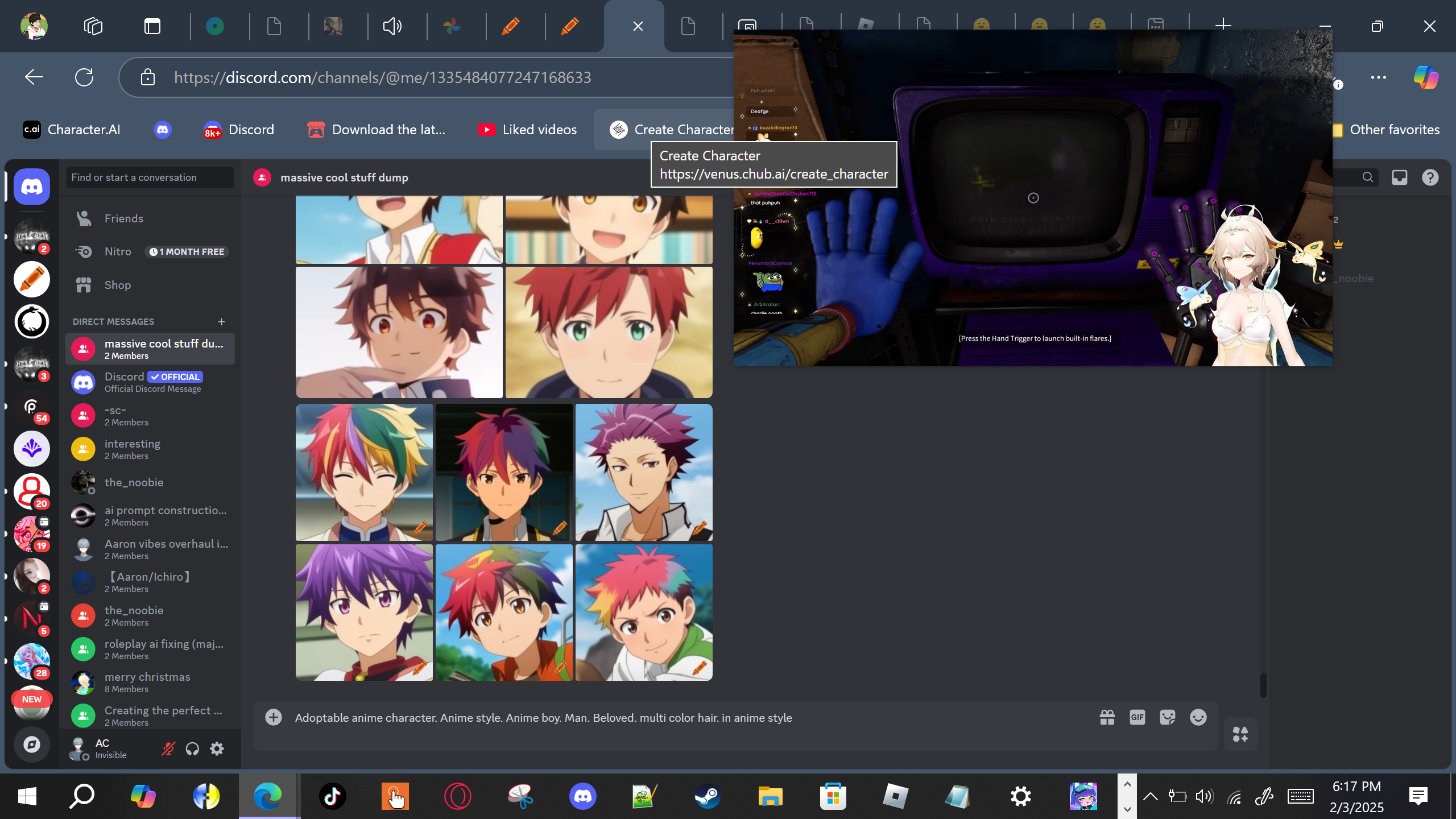Open the Discord bookmark with 8k+ badge
1456x819 pixels.
(x=239, y=130)
